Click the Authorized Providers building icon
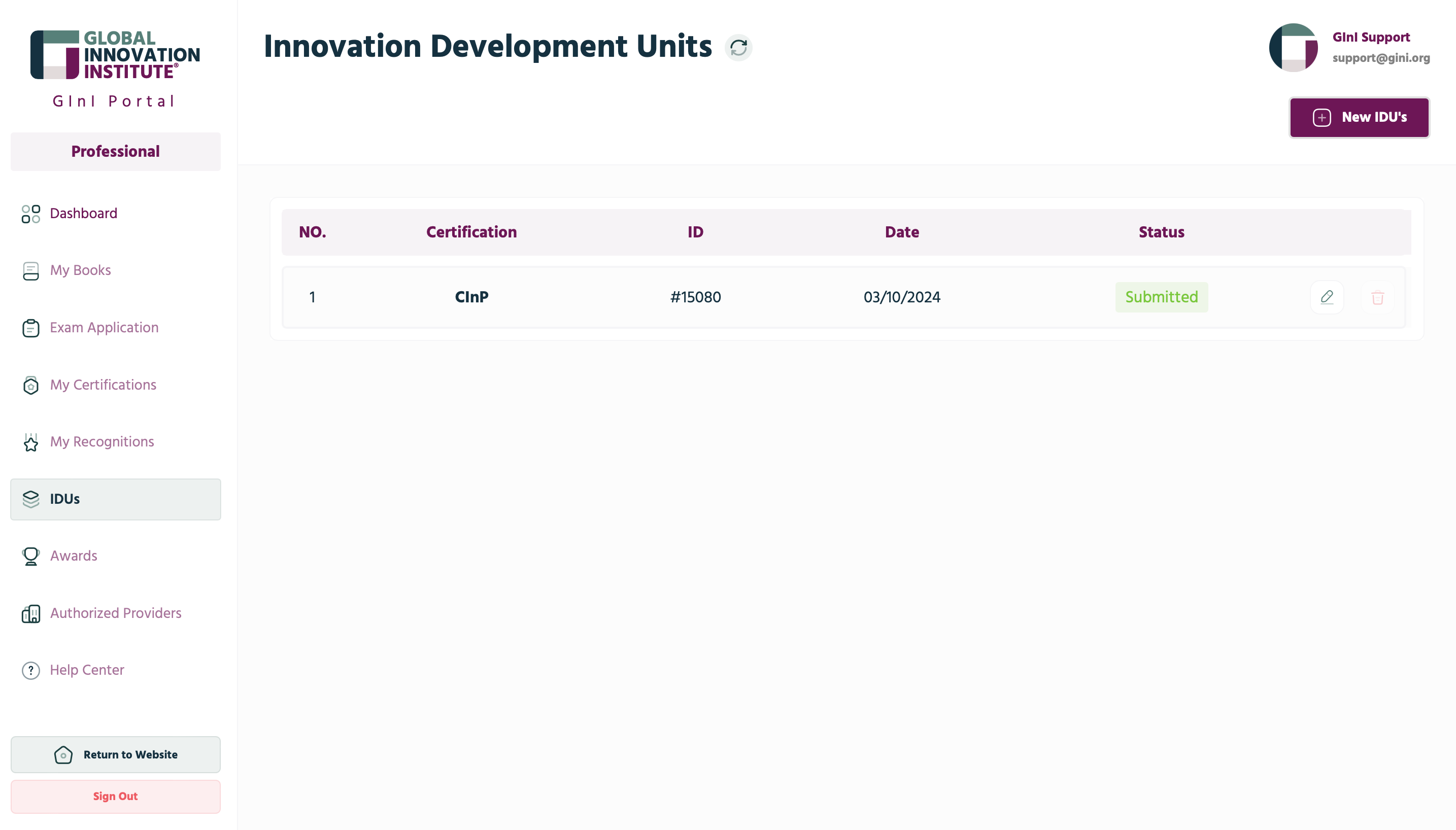Viewport: 1456px width, 830px height. 31,613
